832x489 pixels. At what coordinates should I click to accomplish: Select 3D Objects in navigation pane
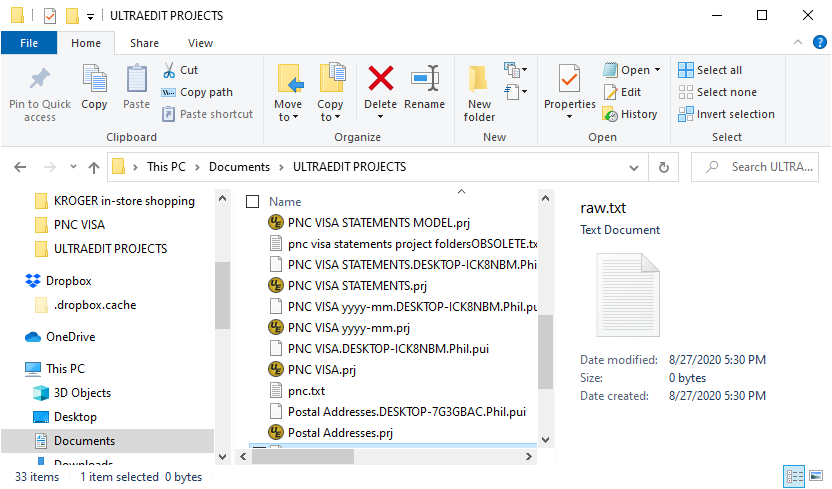72,393
